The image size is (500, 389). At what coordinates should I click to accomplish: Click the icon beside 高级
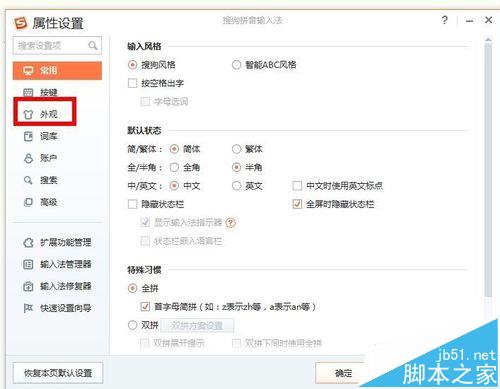point(28,202)
